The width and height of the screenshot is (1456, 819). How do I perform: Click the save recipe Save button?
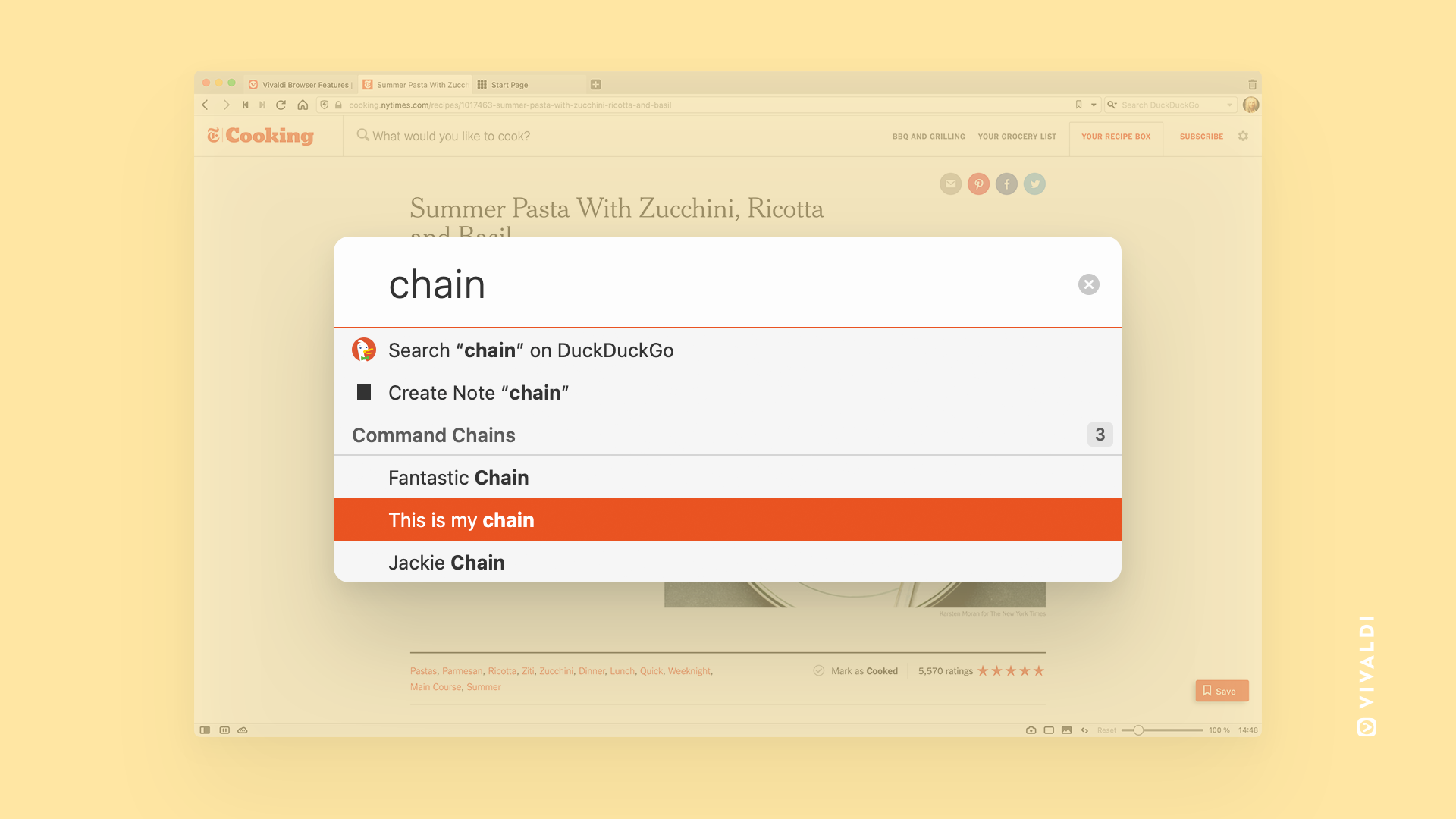[1222, 691]
